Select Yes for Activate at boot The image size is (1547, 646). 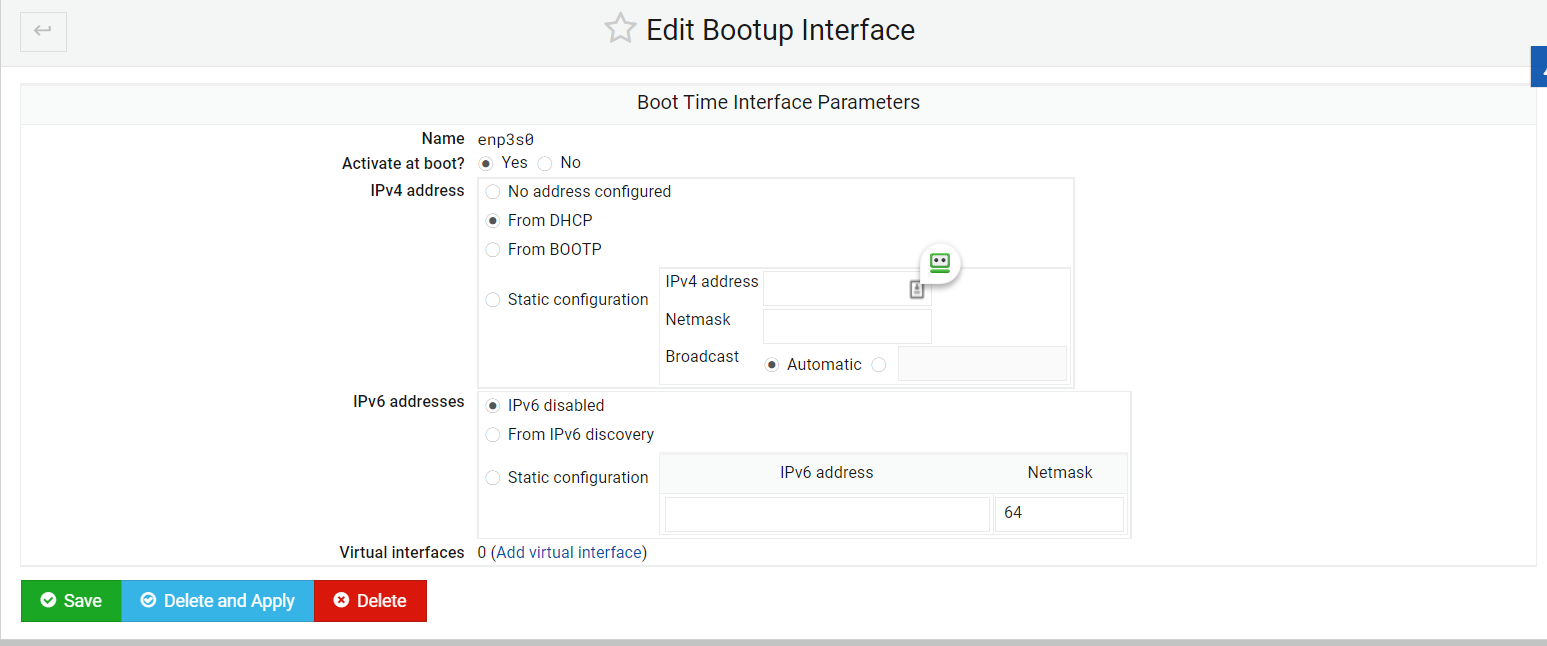point(486,163)
